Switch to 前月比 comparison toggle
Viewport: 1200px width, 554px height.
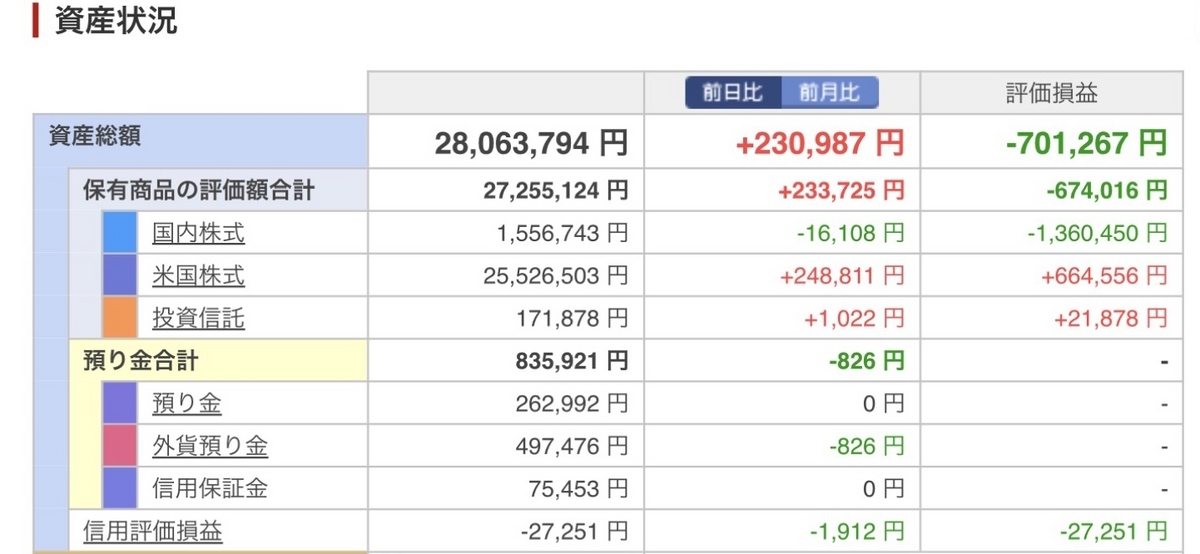coord(829,93)
